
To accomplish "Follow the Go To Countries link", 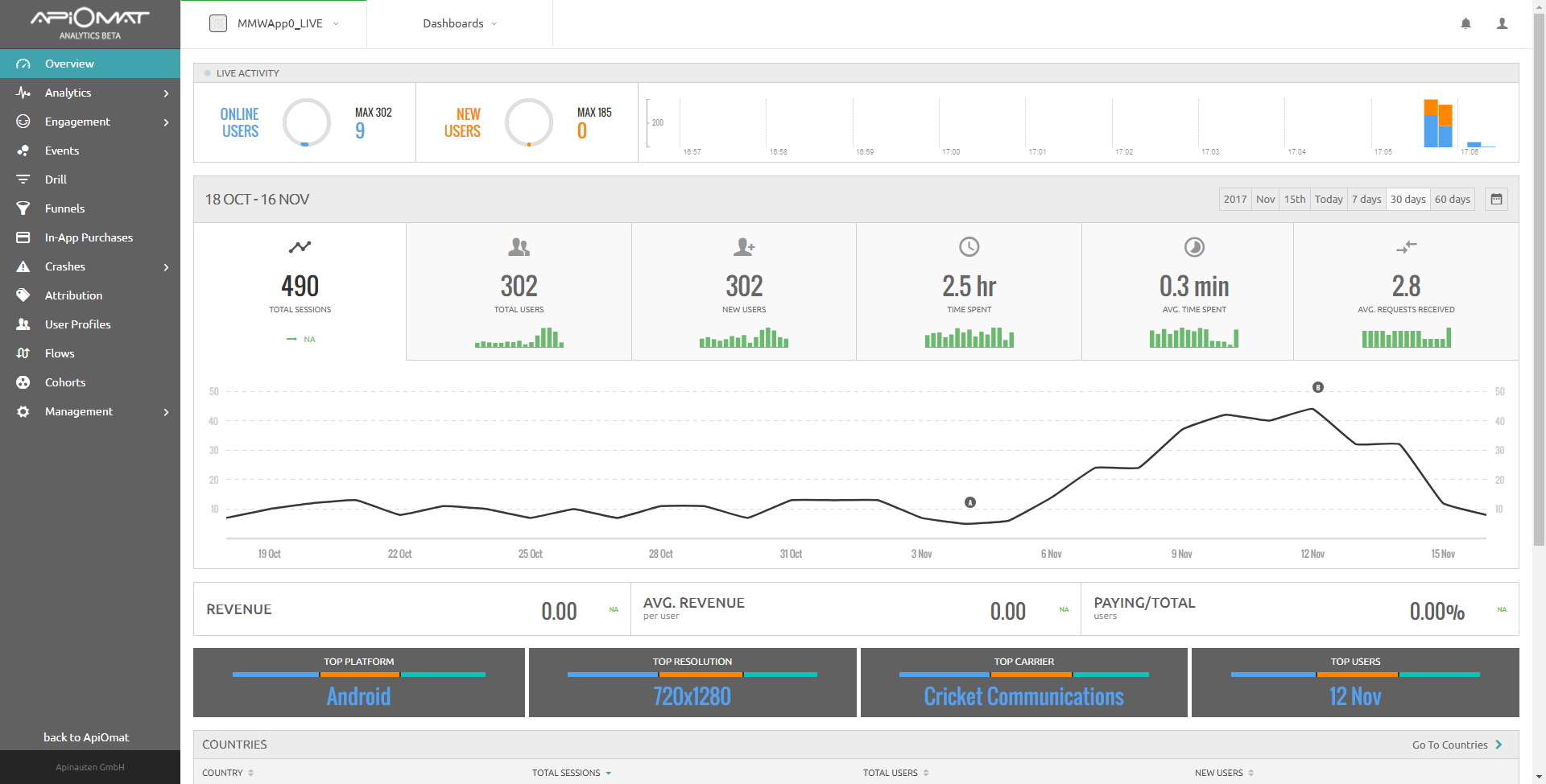I will (x=1457, y=745).
